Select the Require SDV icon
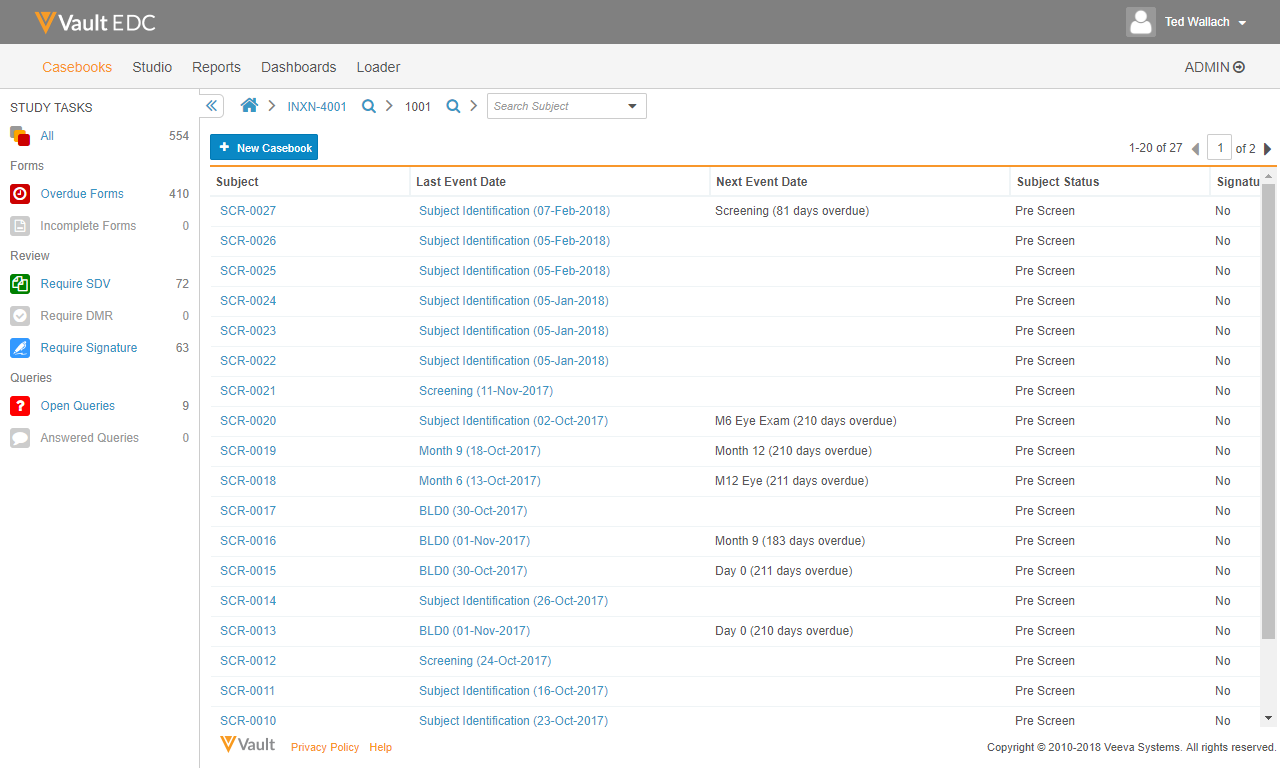Image resolution: width=1280 pixels, height=768 pixels. pos(20,284)
